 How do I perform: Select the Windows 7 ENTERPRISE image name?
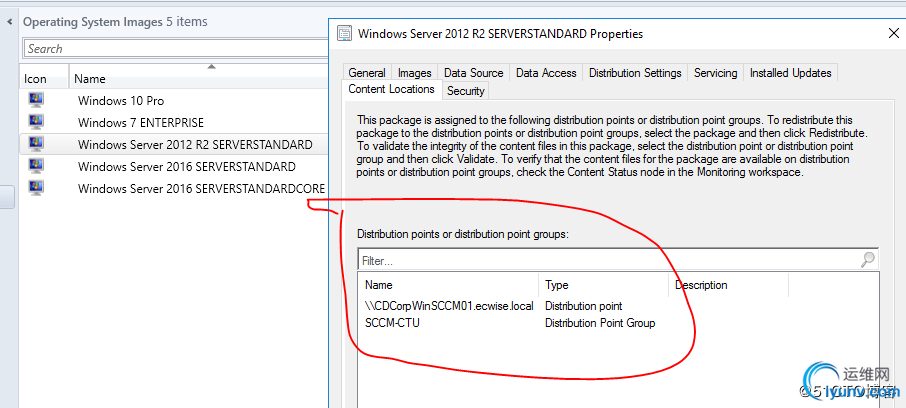pos(140,123)
